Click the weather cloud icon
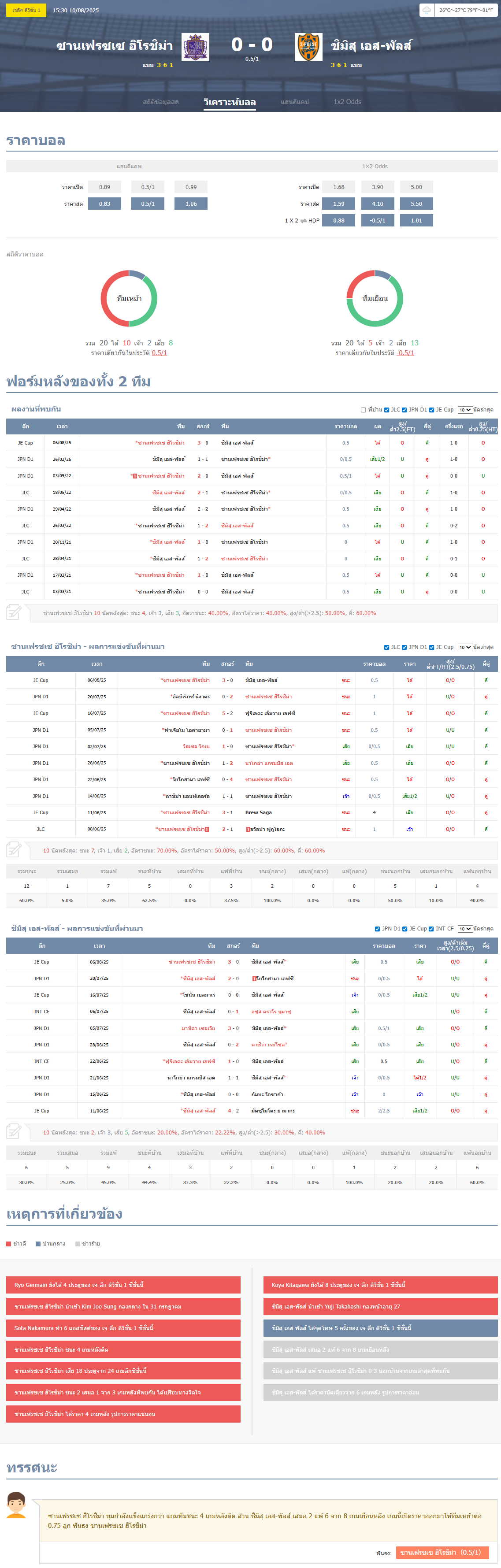 point(427,10)
